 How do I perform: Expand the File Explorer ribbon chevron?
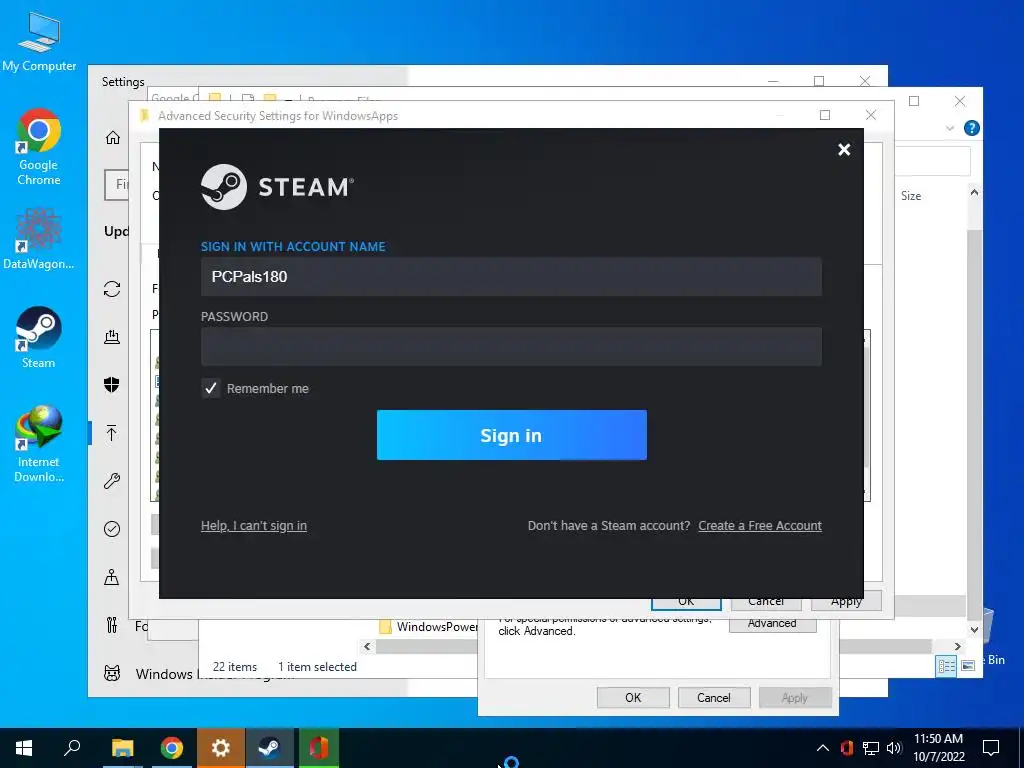[x=950, y=128]
